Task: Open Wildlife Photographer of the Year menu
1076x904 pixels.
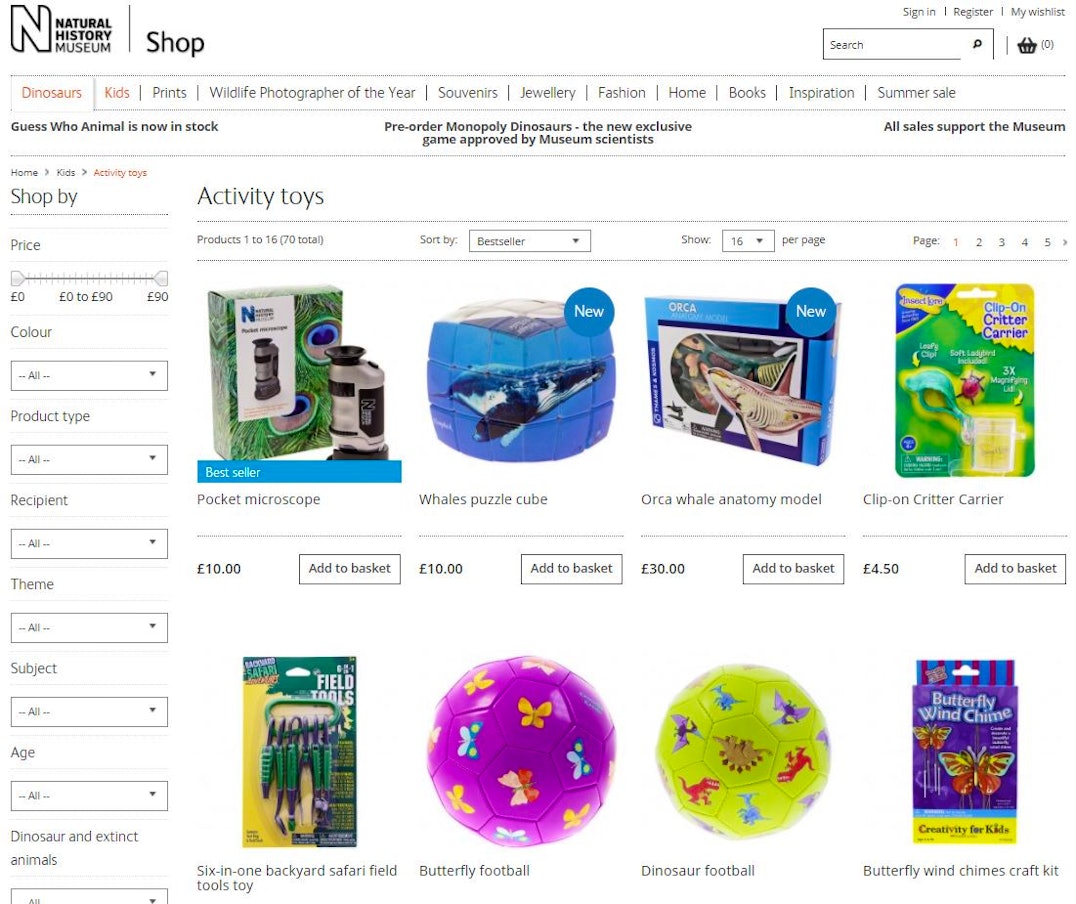Action: pos(312,93)
